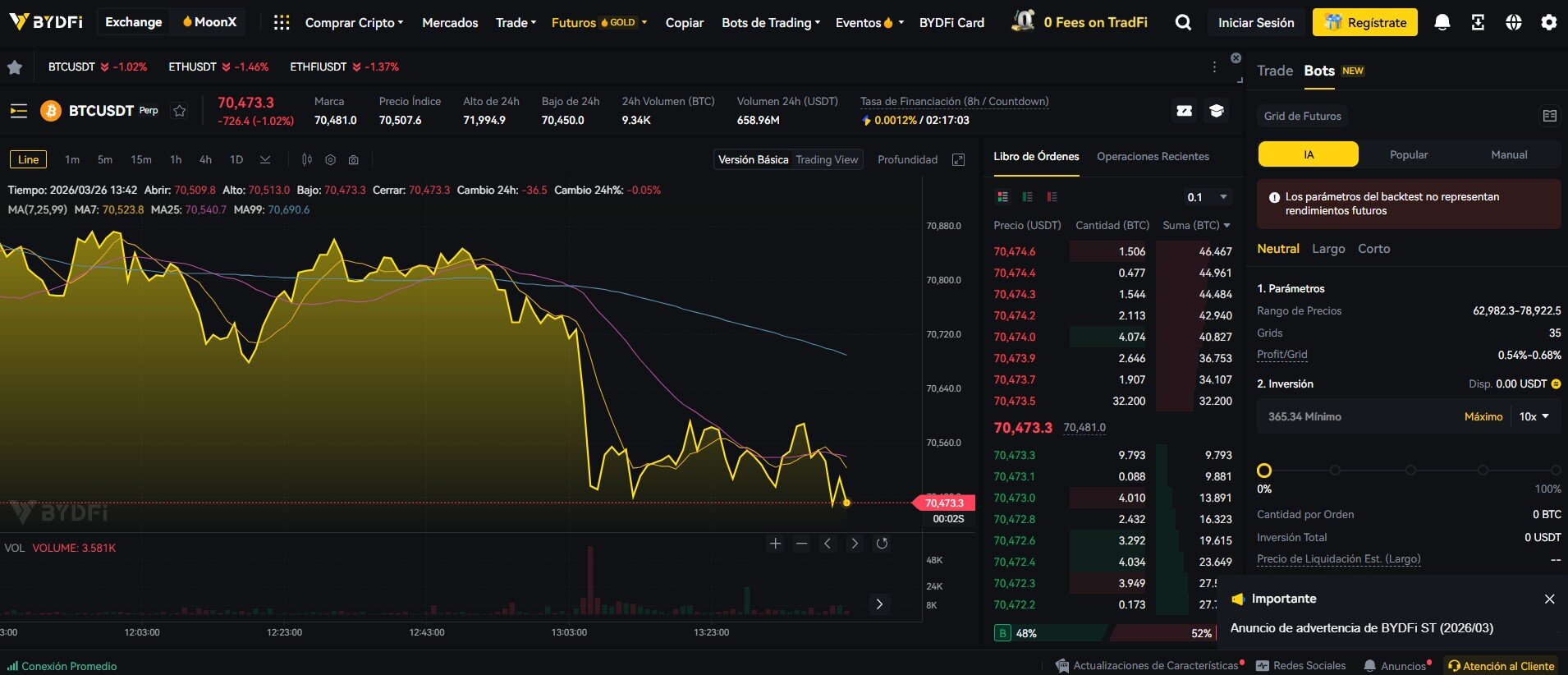Expand more chart timeframes chevron
Viewport: 1568px width, 675px height.
click(x=265, y=160)
